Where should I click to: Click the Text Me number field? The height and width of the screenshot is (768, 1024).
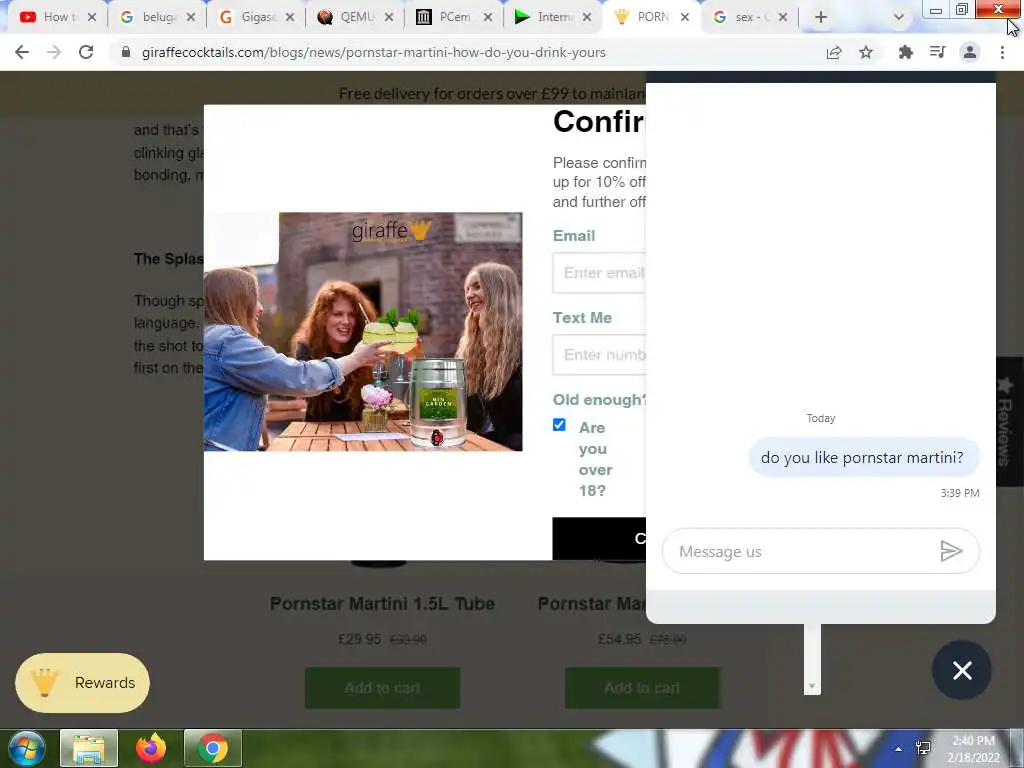[599, 355]
